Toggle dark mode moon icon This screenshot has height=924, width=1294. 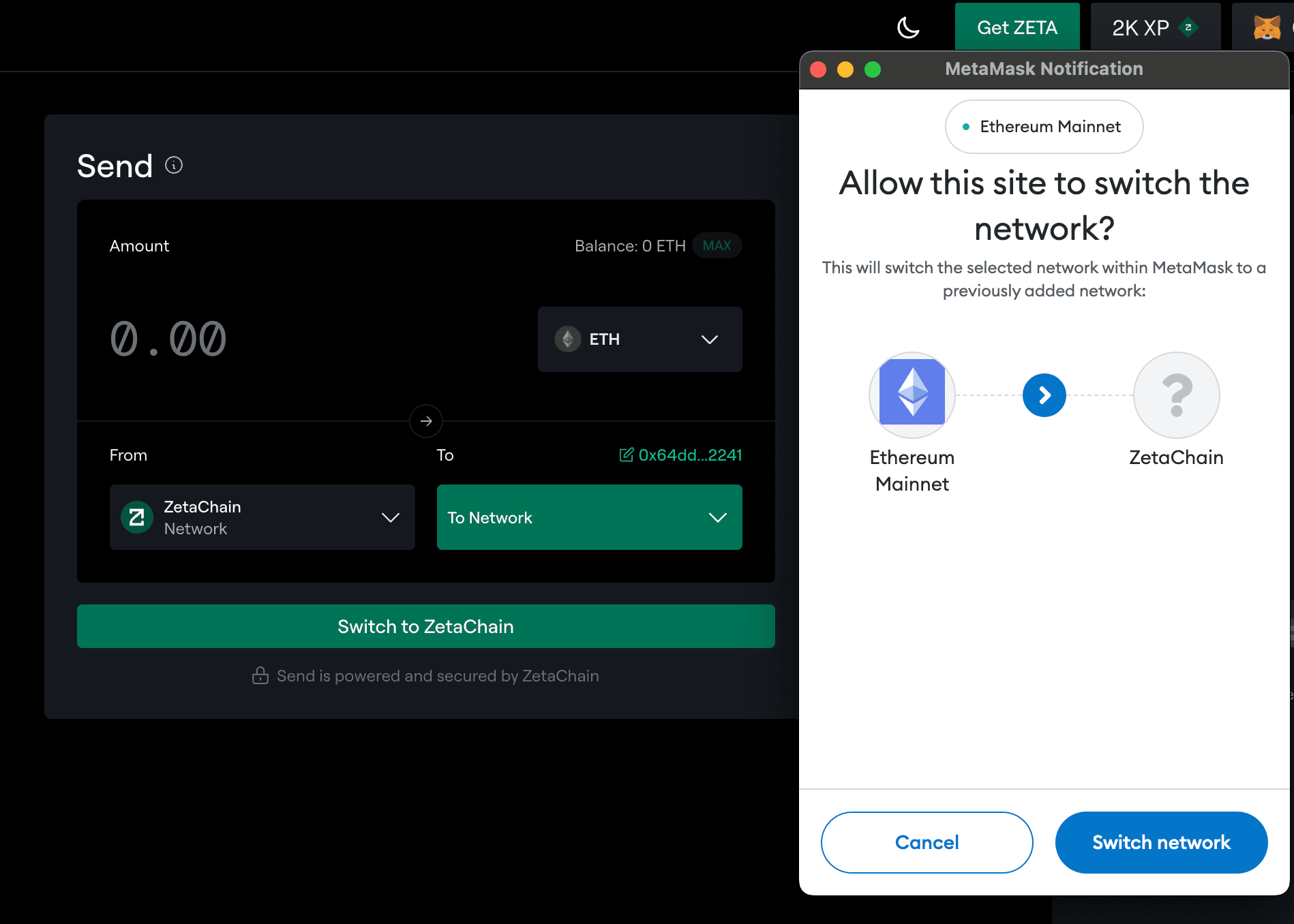[908, 28]
